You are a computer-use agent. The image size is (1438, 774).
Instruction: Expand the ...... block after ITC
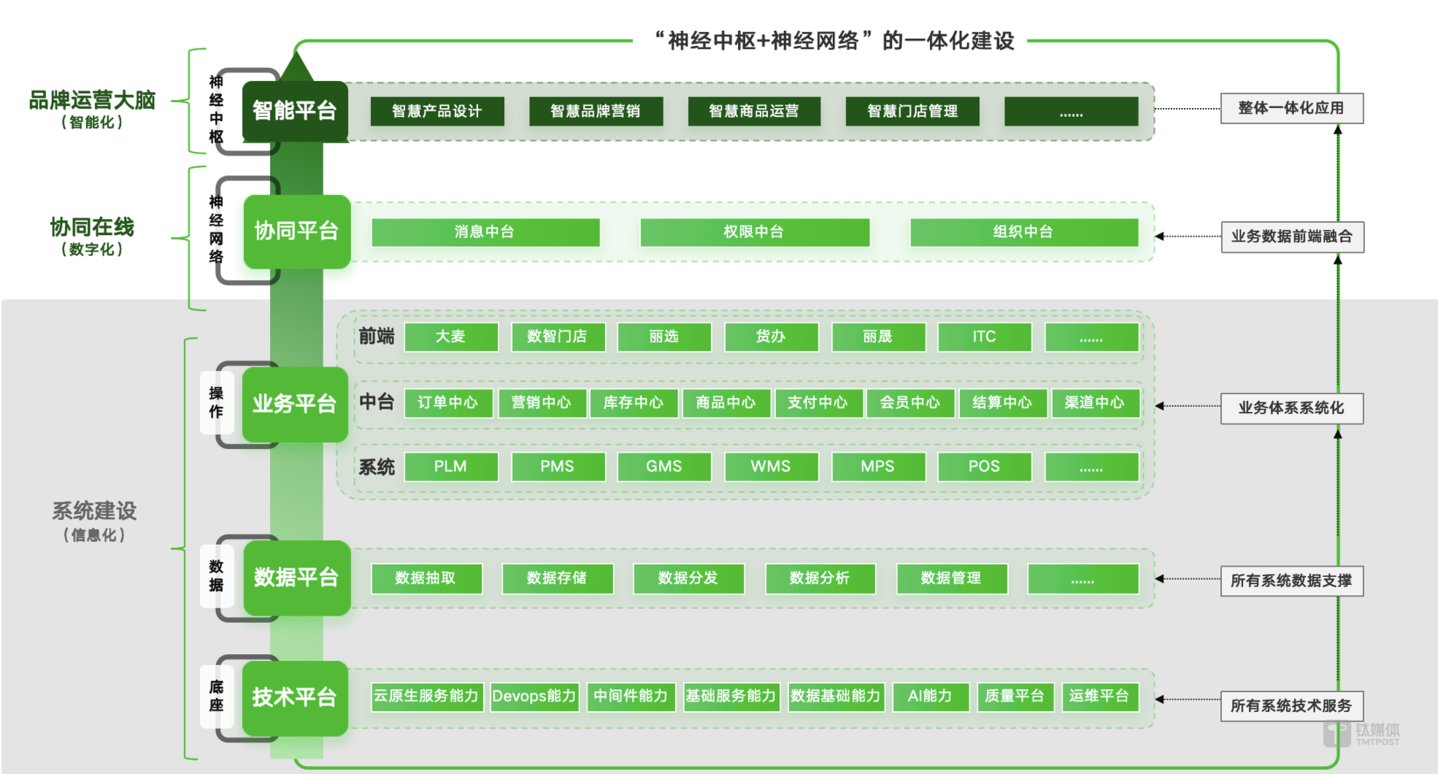(x=1091, y=337)
